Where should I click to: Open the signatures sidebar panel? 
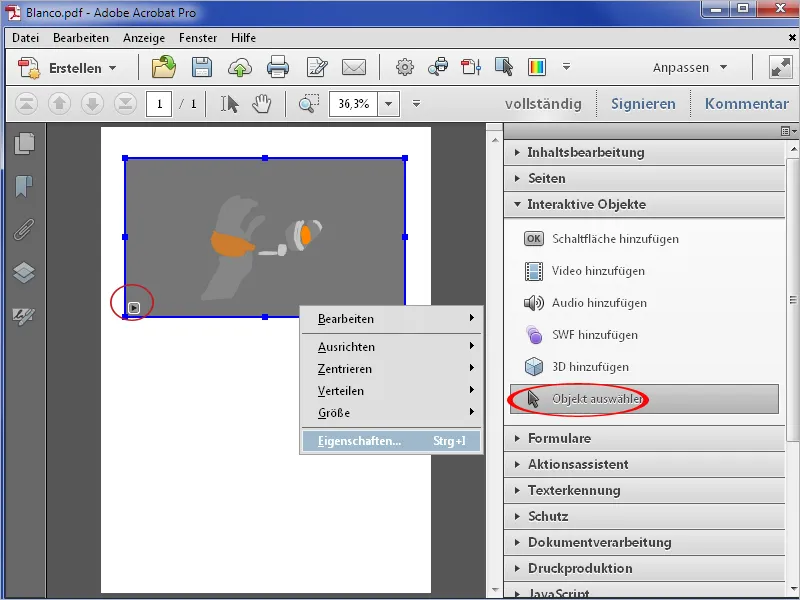24,316
